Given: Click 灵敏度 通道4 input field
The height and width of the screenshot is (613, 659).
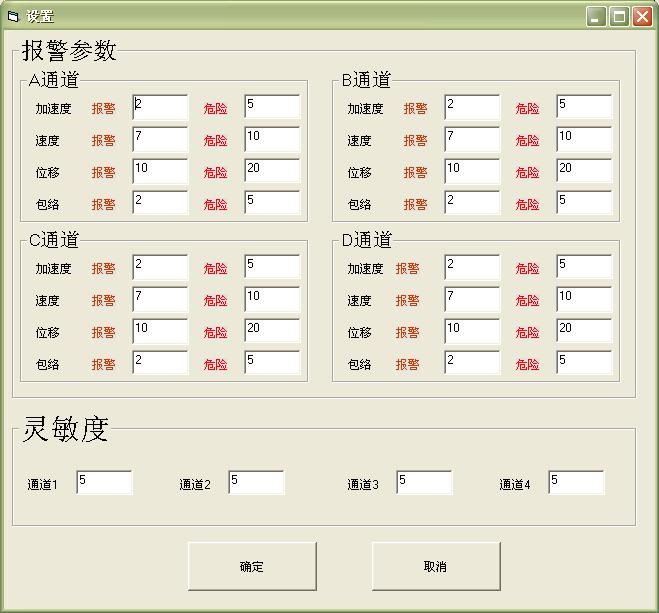Looking at the screenshot, I should [576, 484].
